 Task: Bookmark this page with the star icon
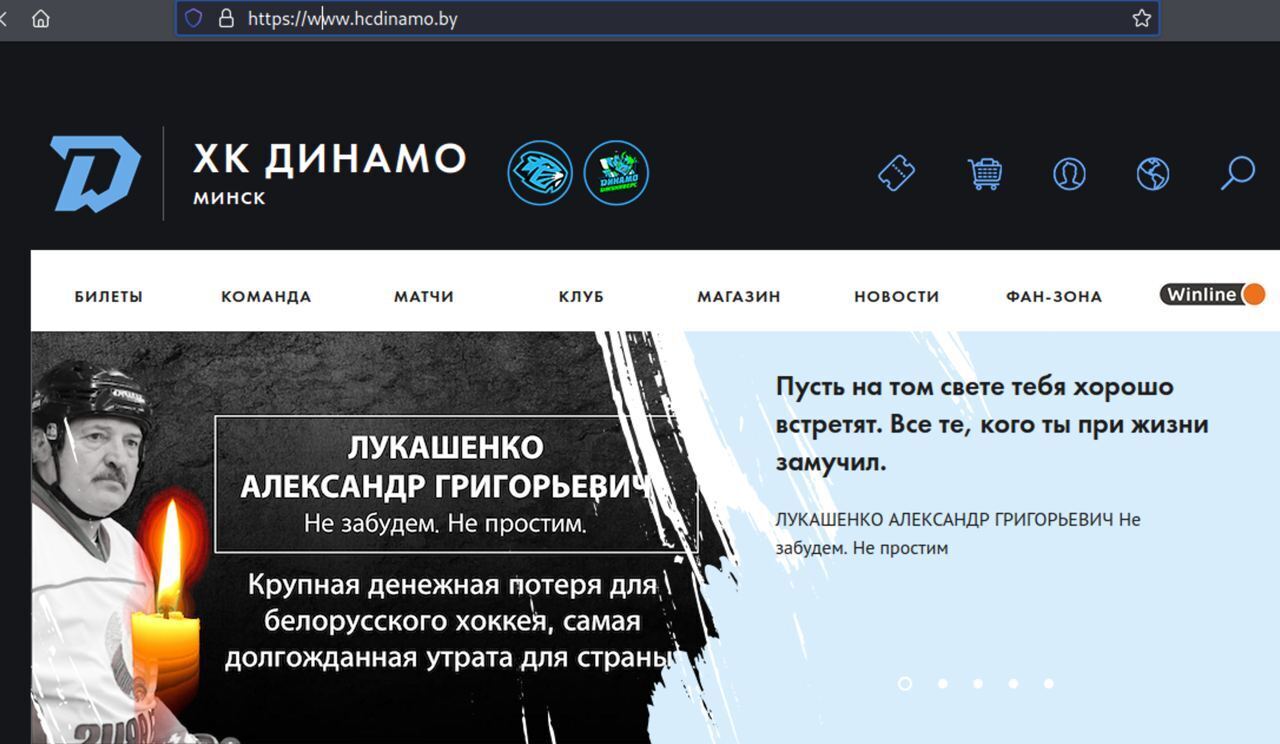click(1141, 18)
